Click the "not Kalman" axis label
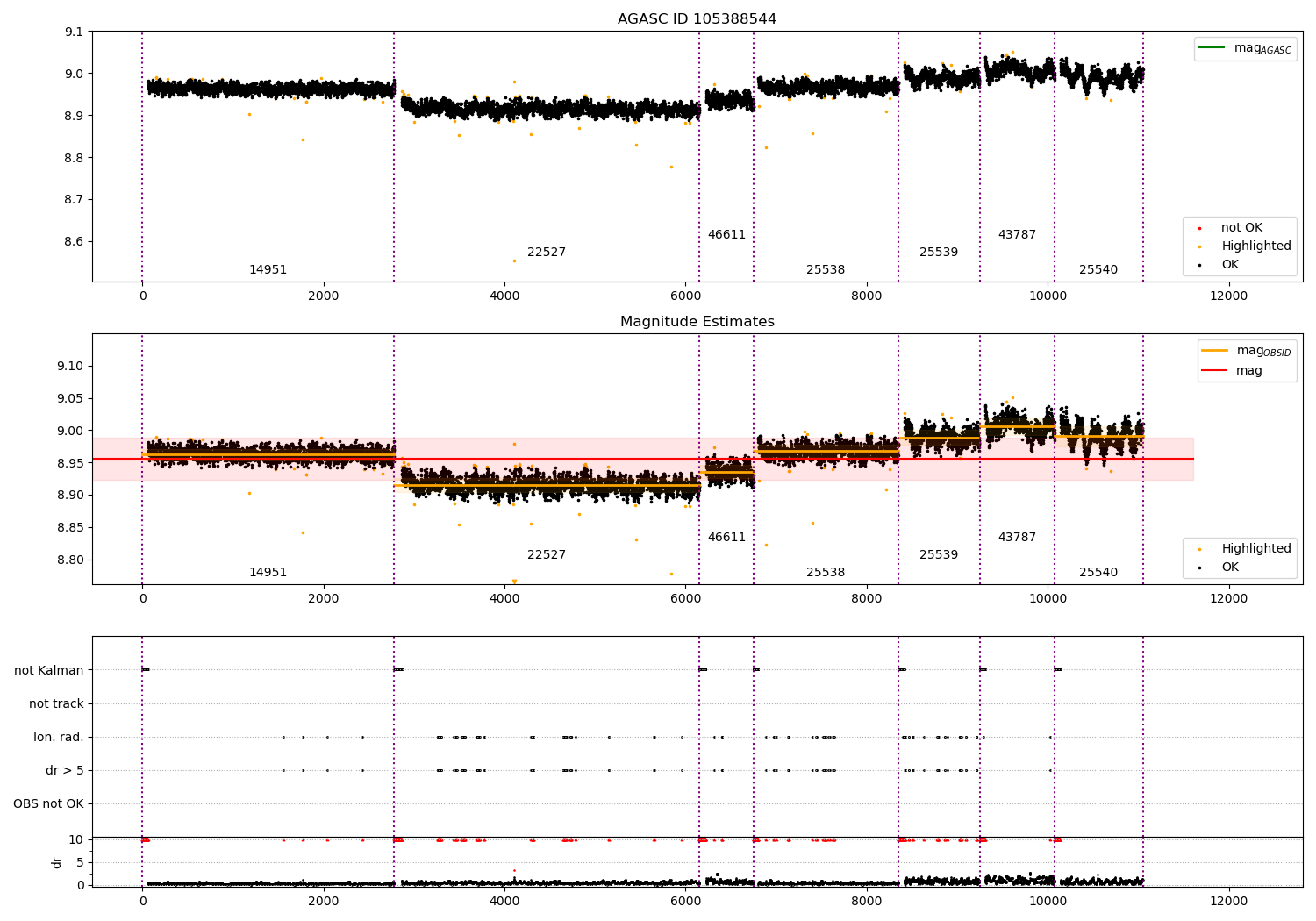1316x921 pixels. pyautogui.click(x=49, y=671)
